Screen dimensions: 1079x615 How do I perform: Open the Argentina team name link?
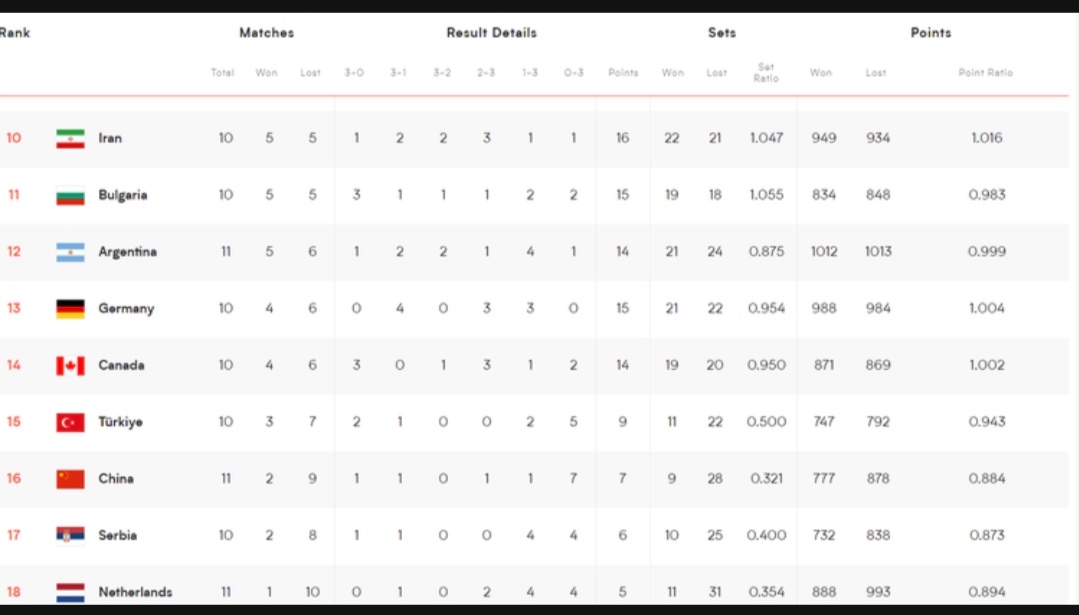pos(127,252)
